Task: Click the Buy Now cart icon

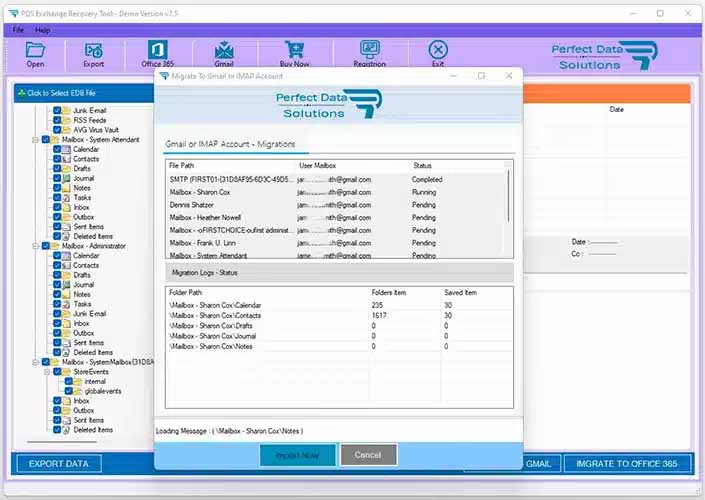Action: (x=294, y=49)
